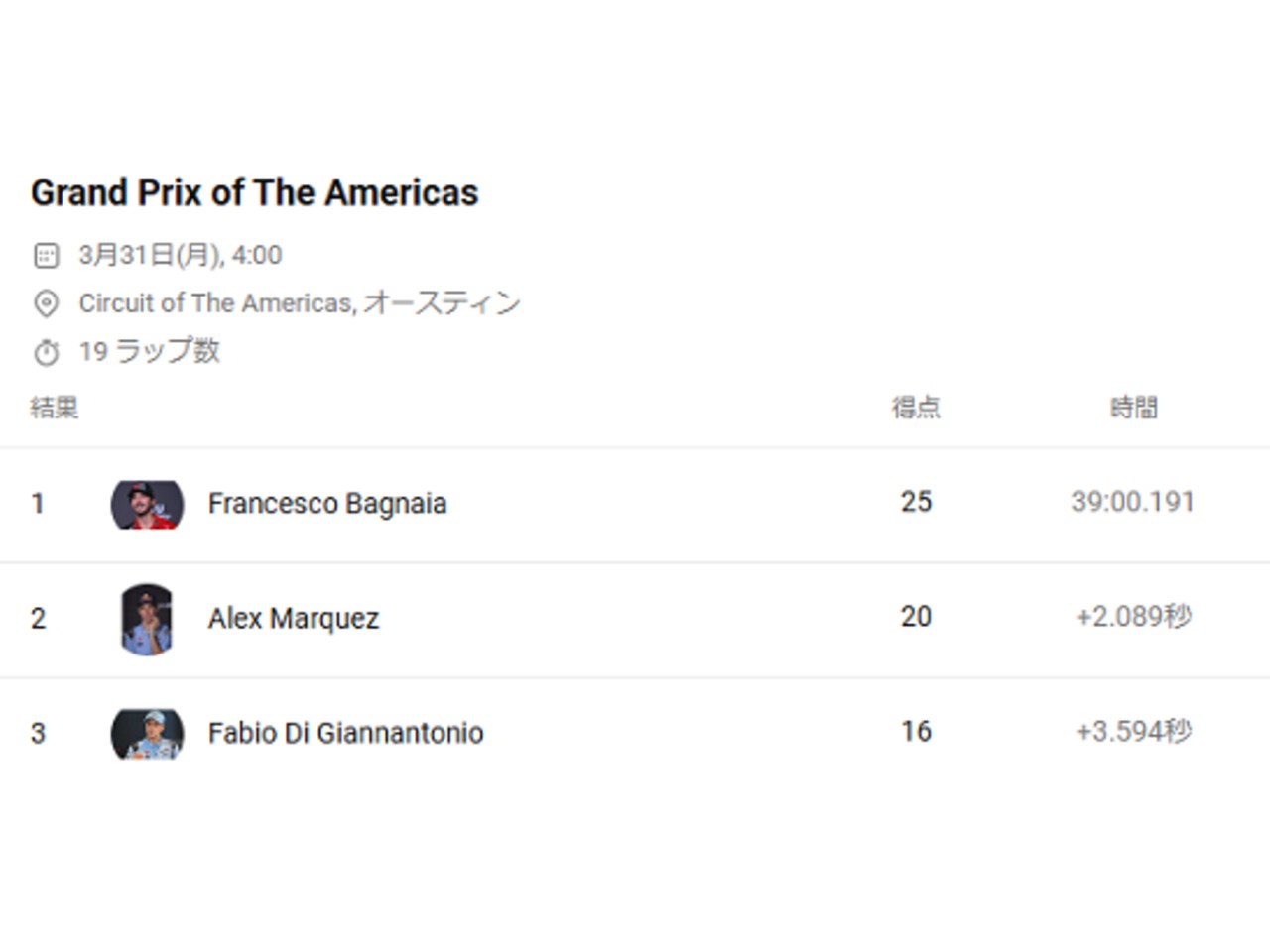
Task: Click the 25 points value for Bagnaia
Action: point(916,502)
